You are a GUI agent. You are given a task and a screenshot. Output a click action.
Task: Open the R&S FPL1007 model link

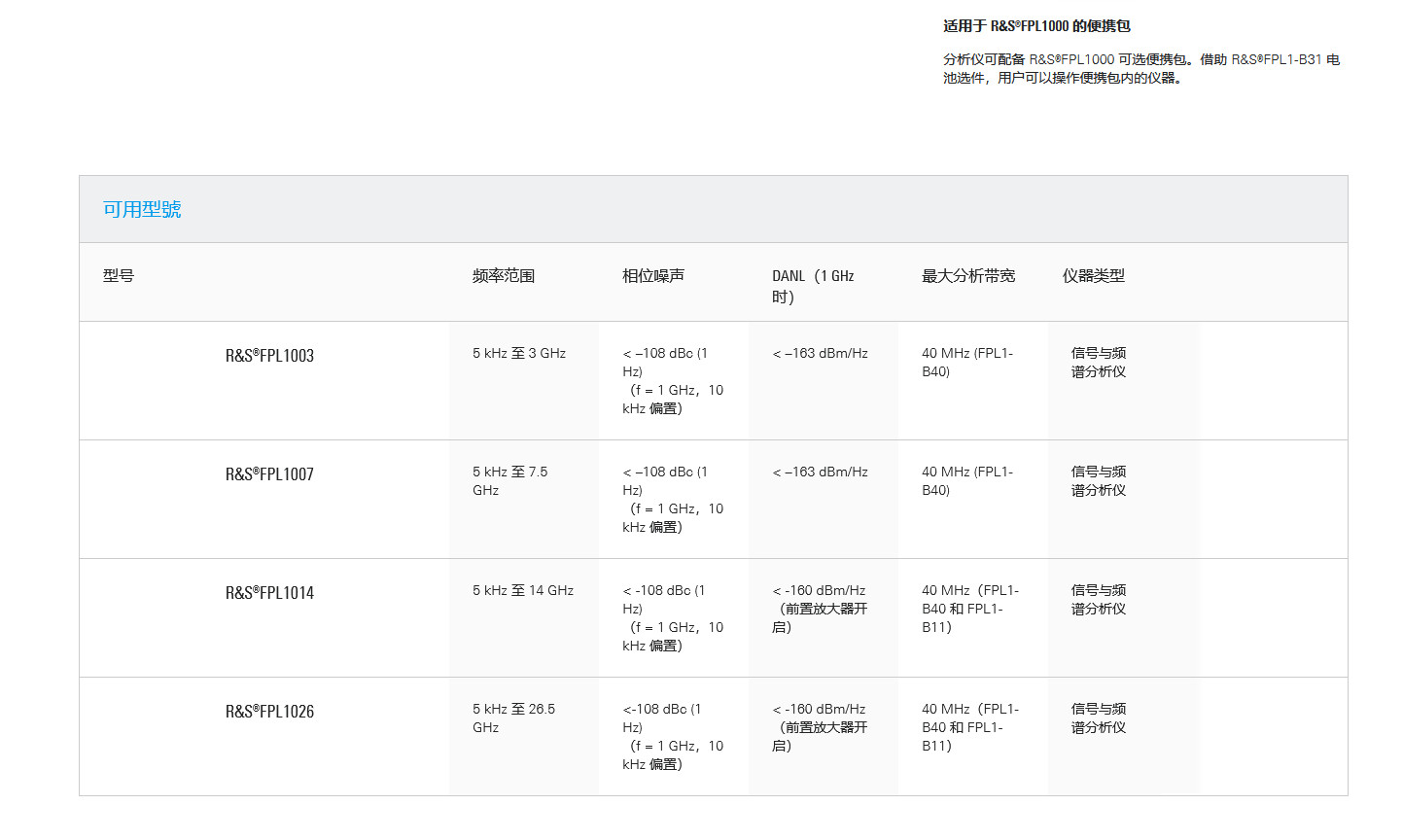tap(269, 474)
